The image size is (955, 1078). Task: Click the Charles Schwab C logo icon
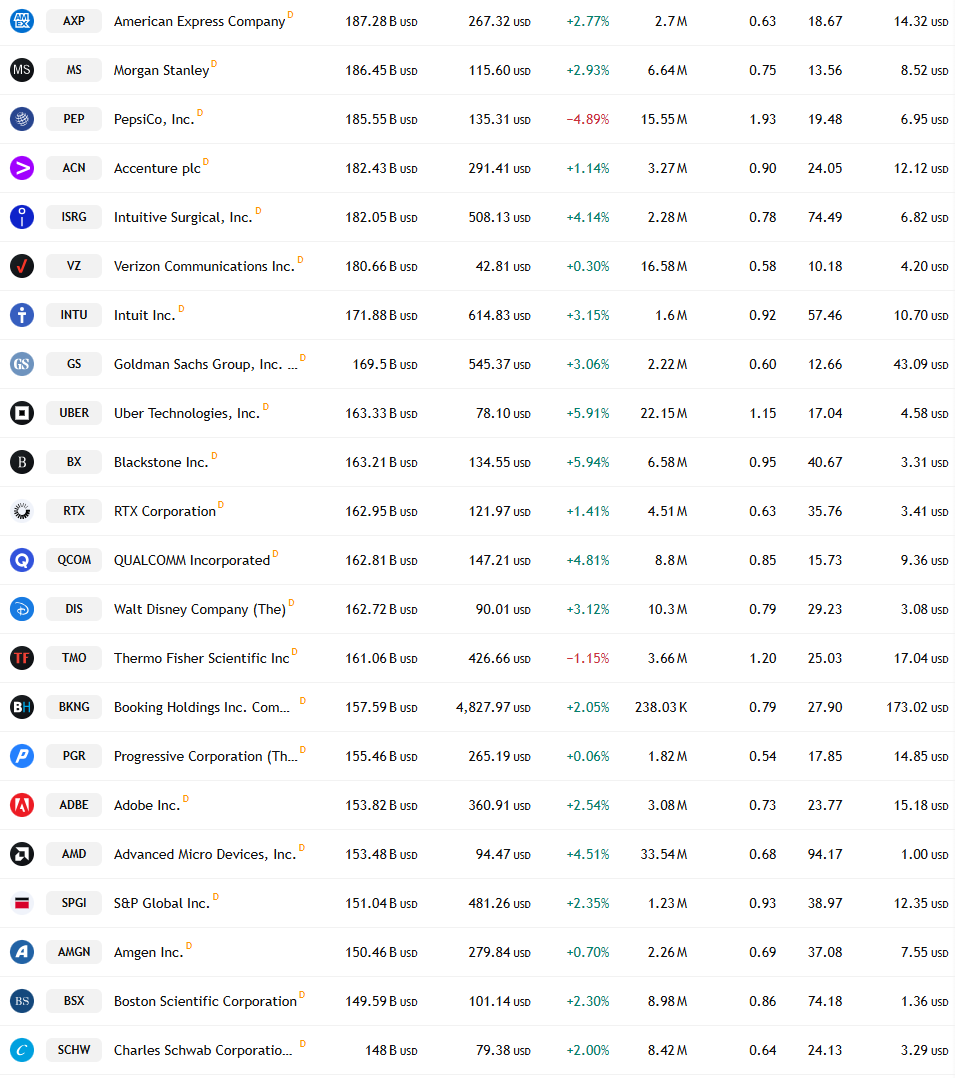pyautogui.click(x=22, y=1050)
